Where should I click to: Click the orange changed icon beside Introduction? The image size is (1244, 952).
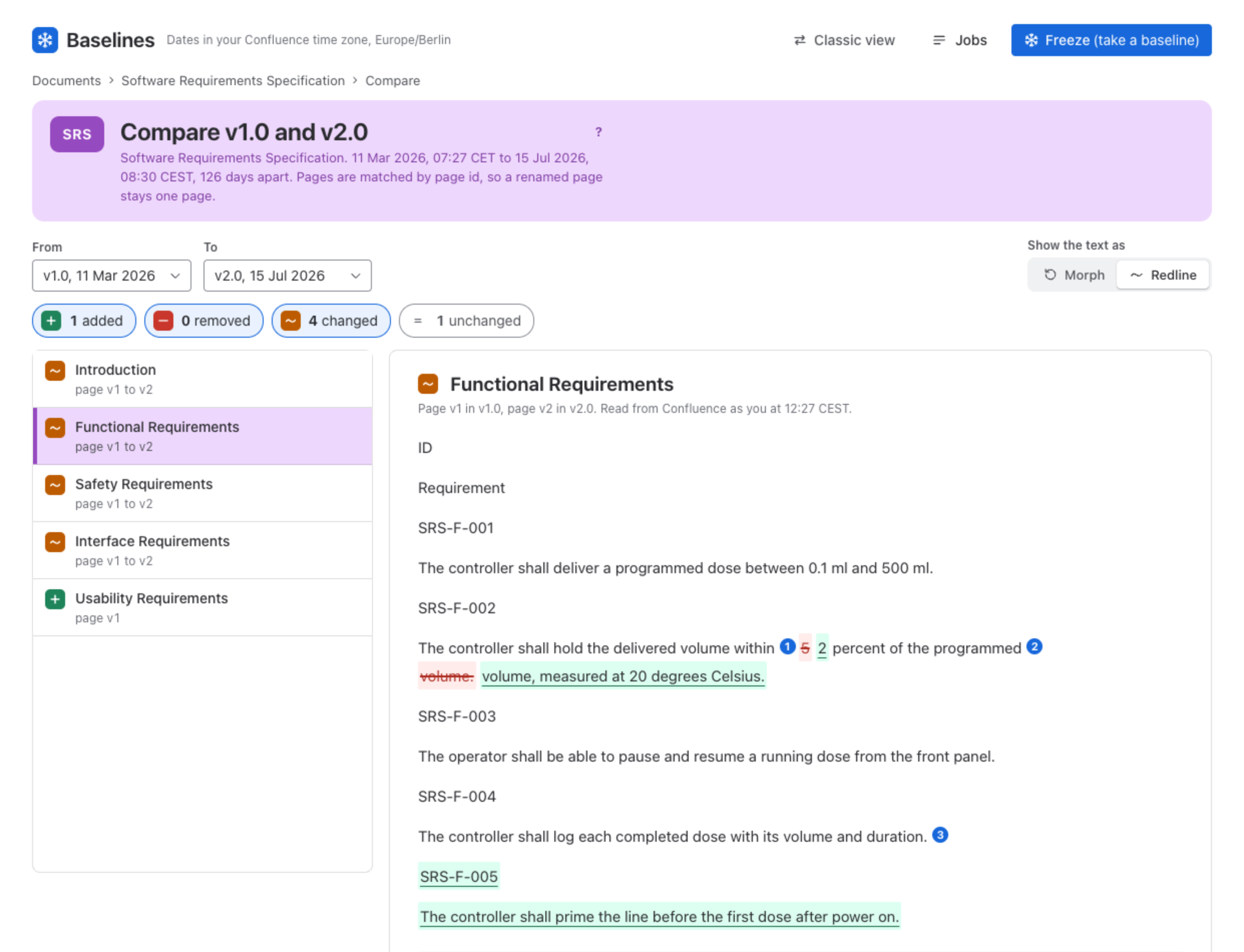[55, 371]
